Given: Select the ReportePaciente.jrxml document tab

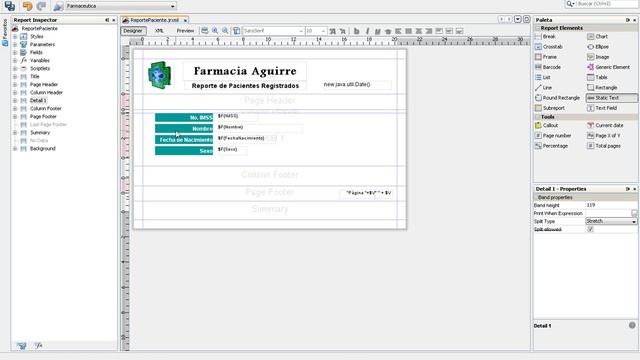Looking at the screenshot, I should pyautogui.click(x=155, y=20).
